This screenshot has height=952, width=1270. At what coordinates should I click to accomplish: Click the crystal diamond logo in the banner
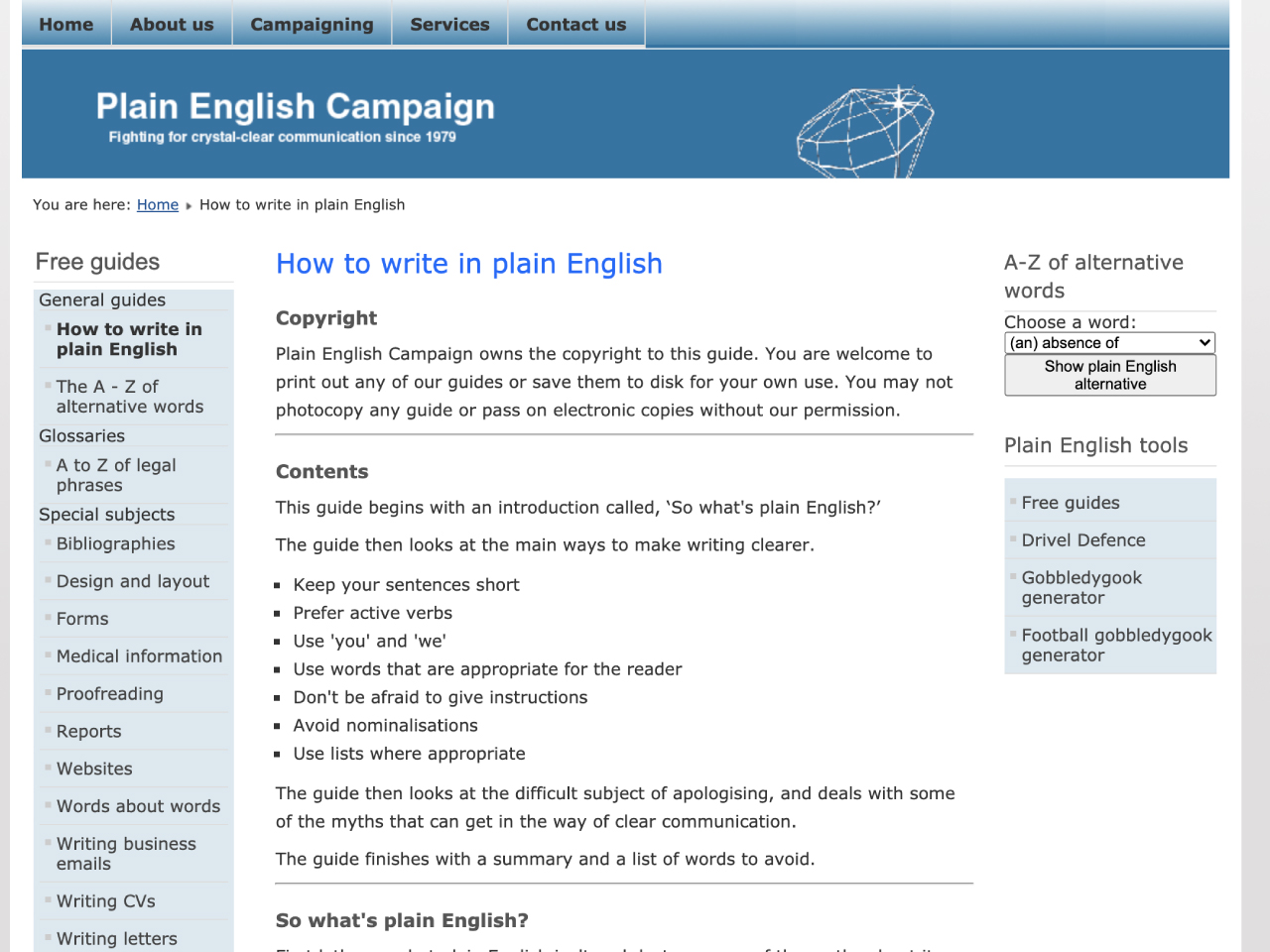(x=865, y=132)
